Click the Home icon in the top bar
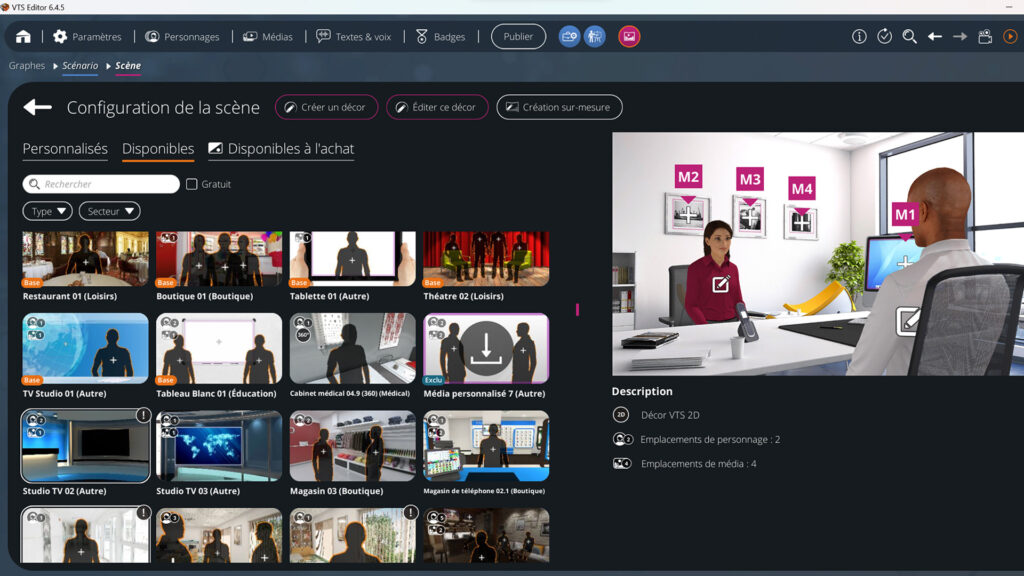Screen dimensions: 1024x576 click(x=23, y=36)
